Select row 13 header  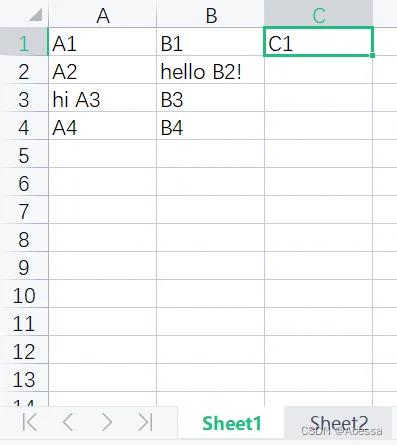point(24,378)
